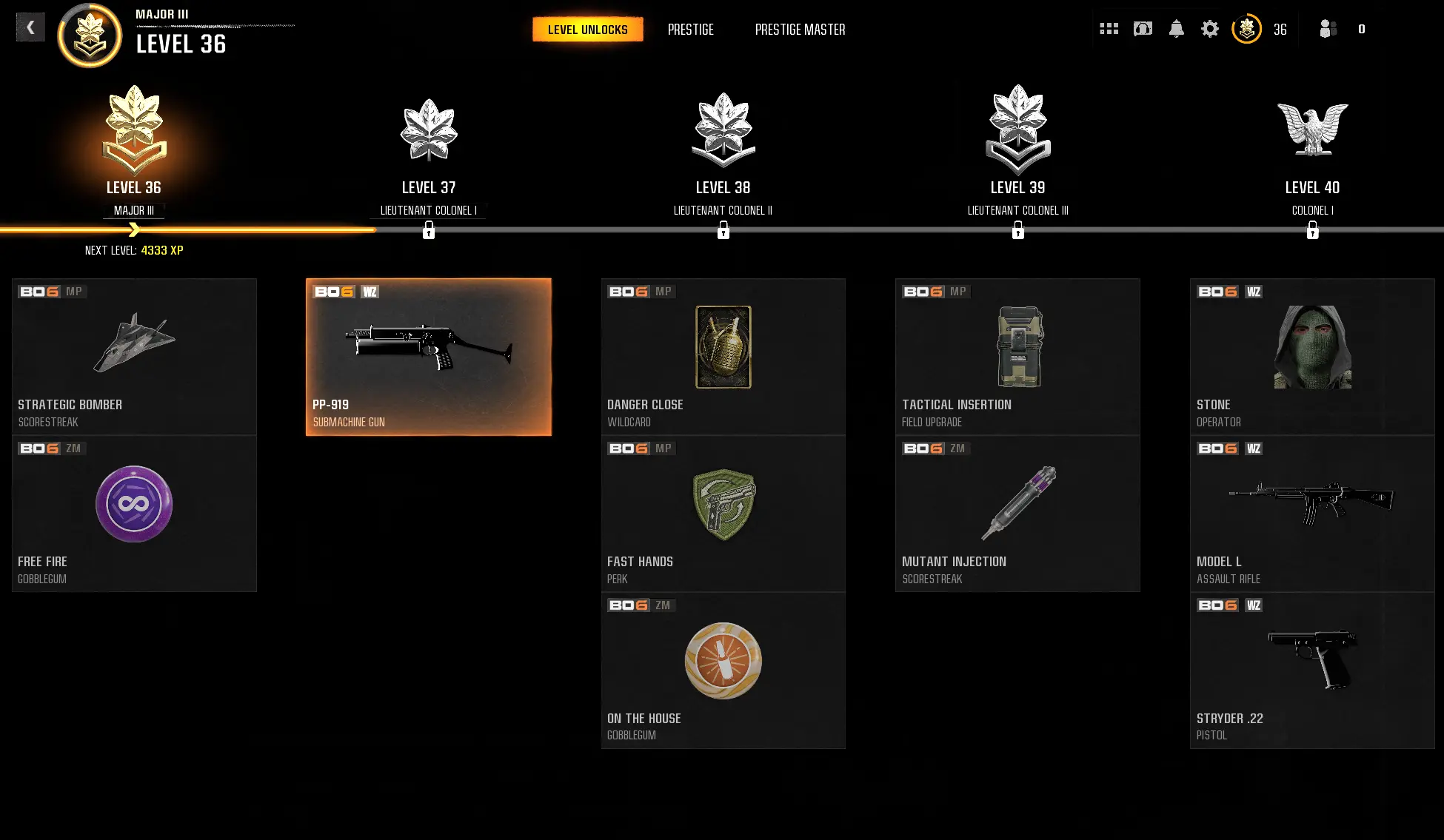Image resolution: width=1444 pixels, height=840 pixels.
Task: Select the Level Unlocks tab
Action: click(588, 30)
